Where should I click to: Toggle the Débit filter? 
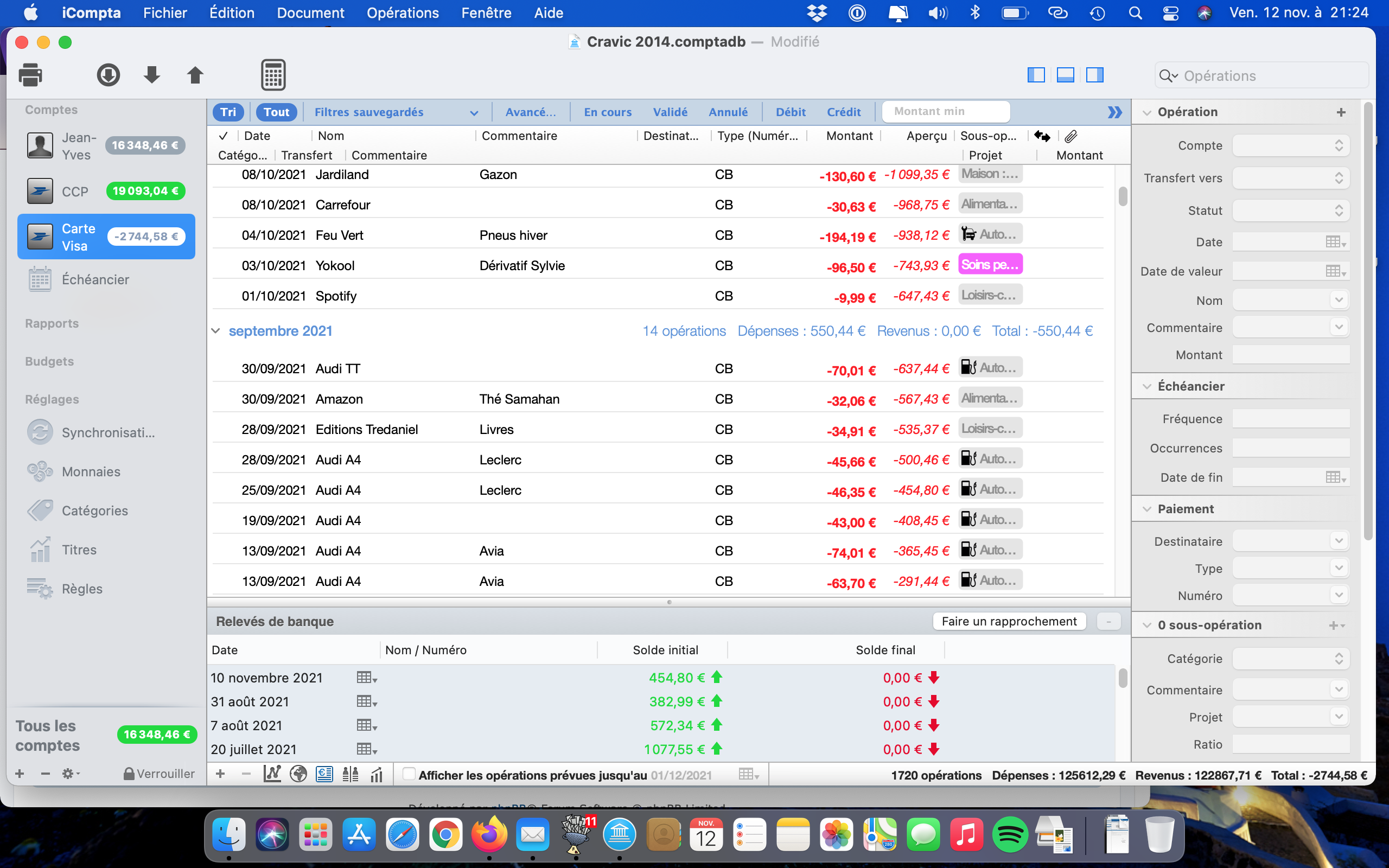tap(791, 112)
